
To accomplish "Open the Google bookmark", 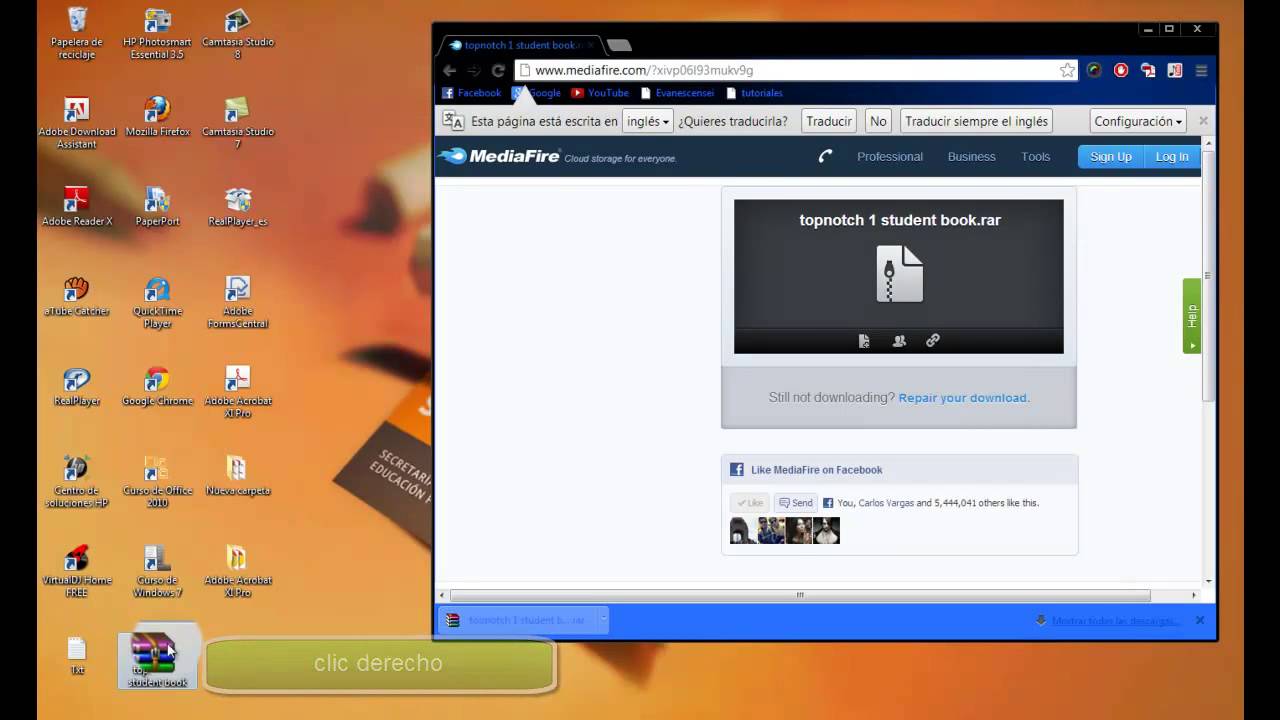I will click(x=537, y=93).
